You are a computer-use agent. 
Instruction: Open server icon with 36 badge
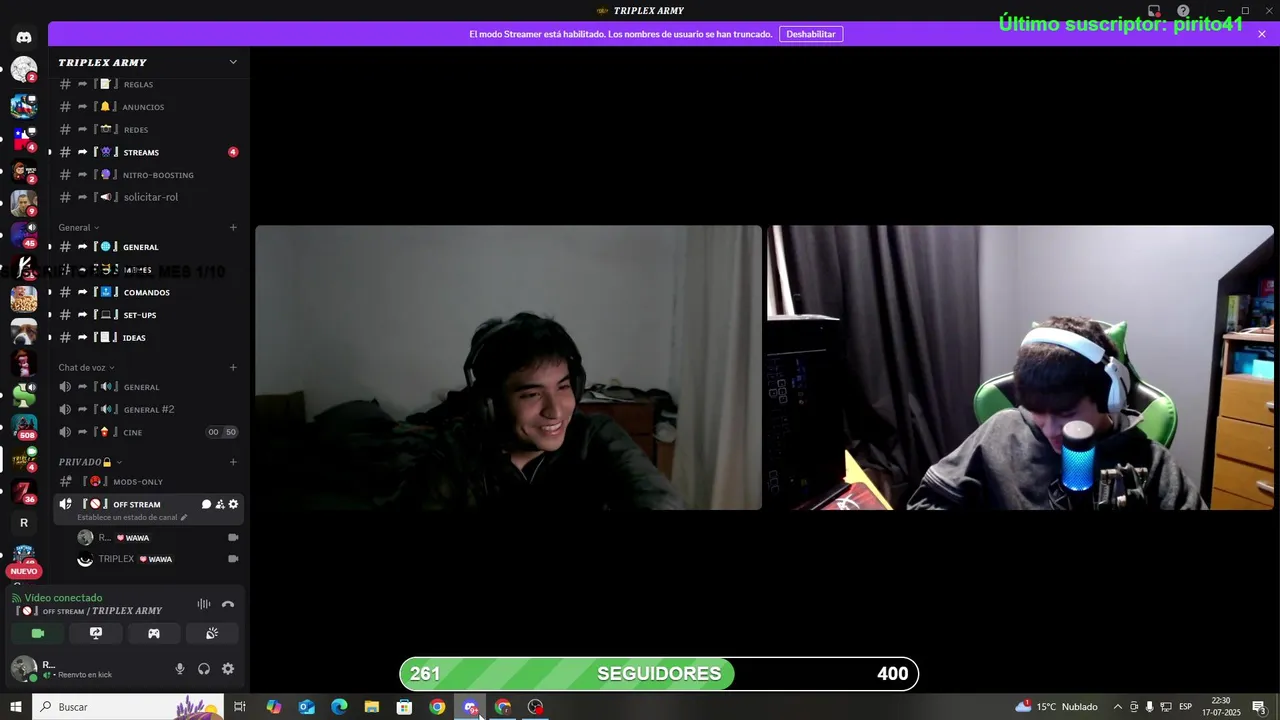pos(24,491)
